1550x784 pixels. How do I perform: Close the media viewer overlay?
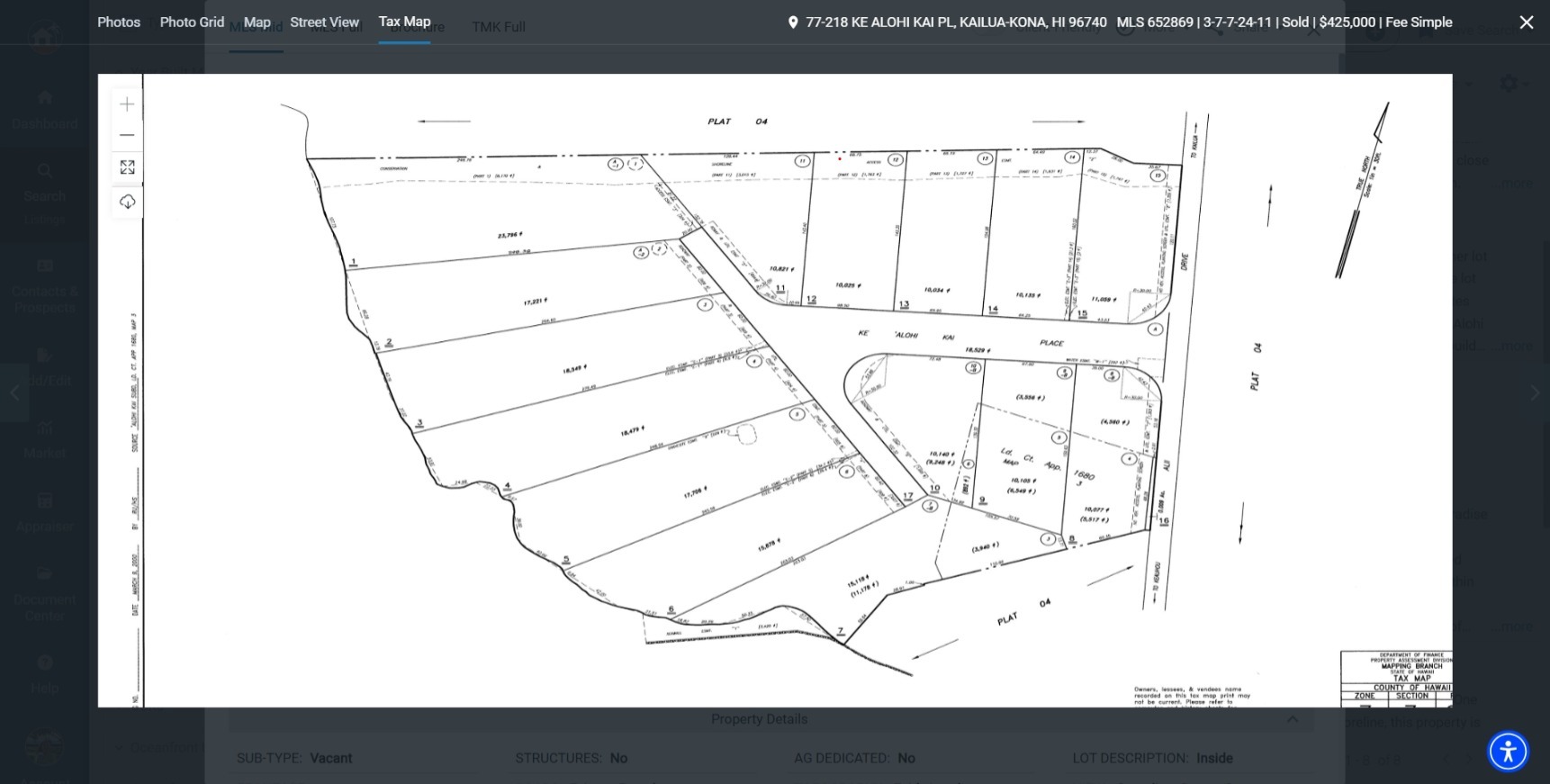pyautogui.click(x=1526, y=23)
